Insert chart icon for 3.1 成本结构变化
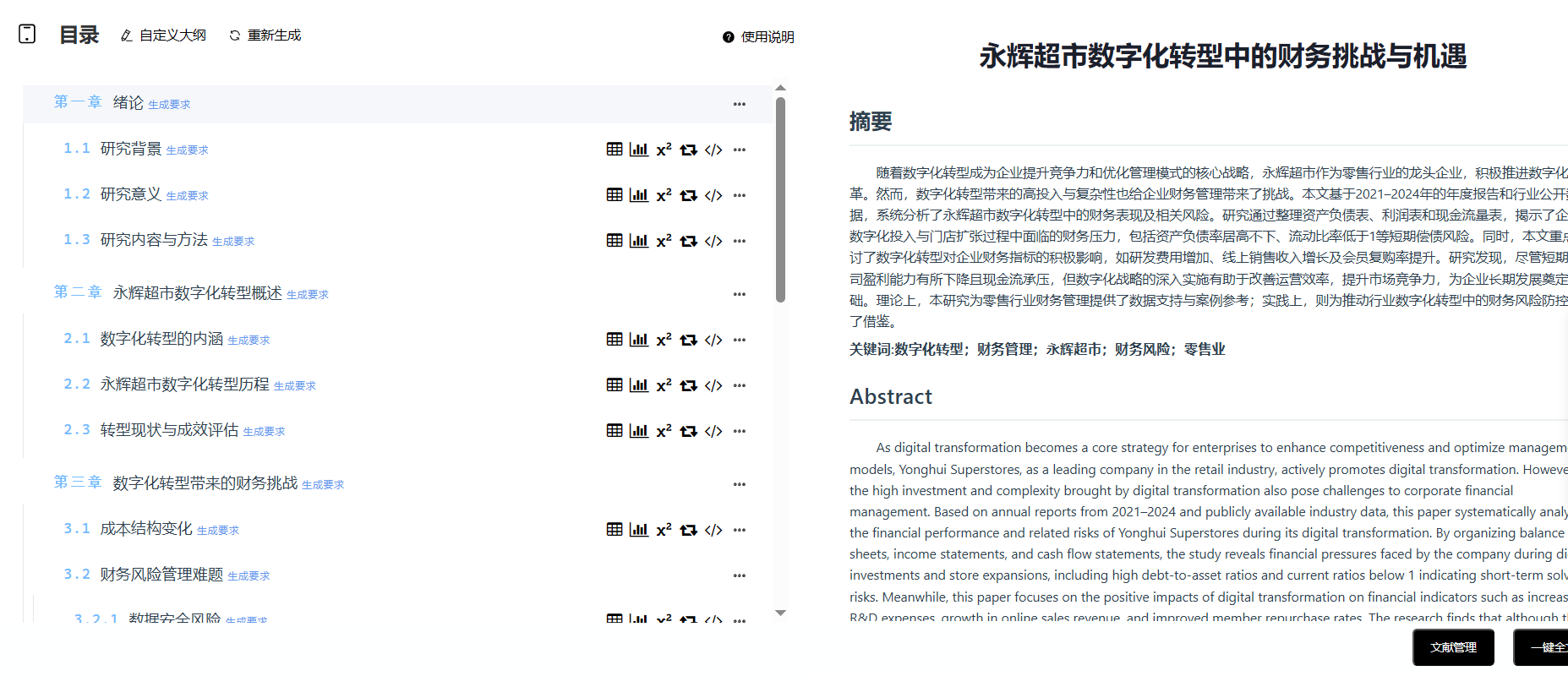The width and height of the screenshot is (1568, 676). point(639,530)
